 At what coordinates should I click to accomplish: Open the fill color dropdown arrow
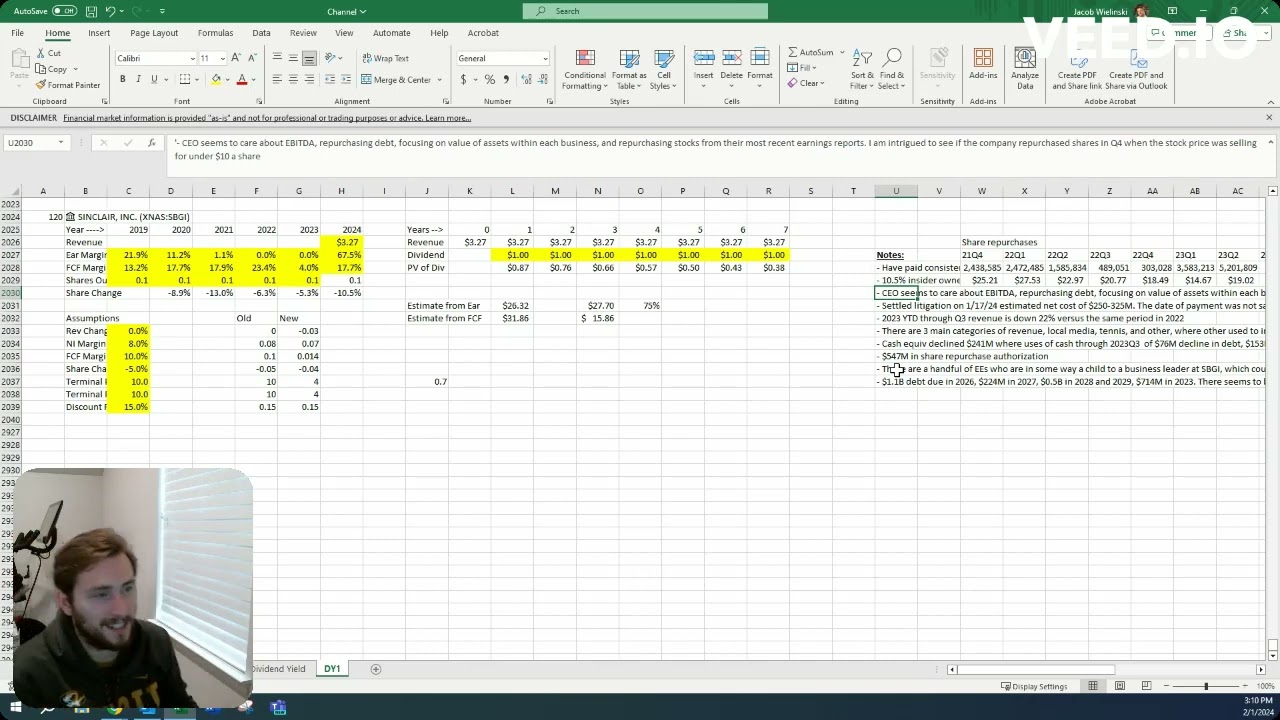pyautogui.click(x=227, y=79)
